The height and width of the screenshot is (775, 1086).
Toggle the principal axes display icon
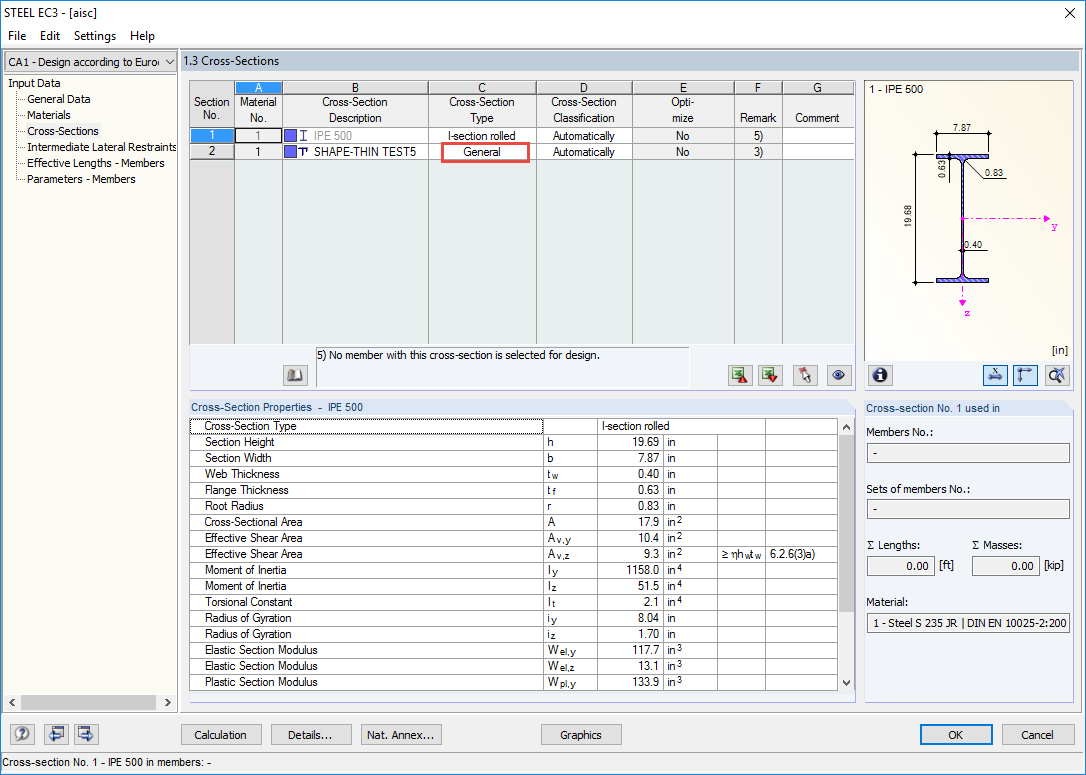pos(1025,375)
